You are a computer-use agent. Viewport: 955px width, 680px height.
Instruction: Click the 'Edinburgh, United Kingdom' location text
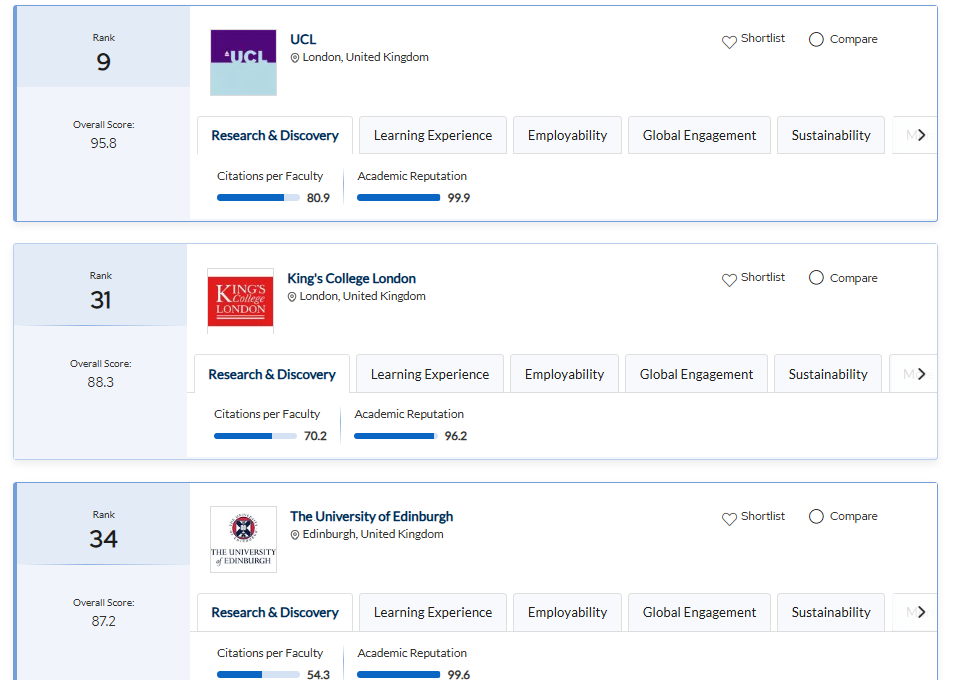[x=373, y=534]
